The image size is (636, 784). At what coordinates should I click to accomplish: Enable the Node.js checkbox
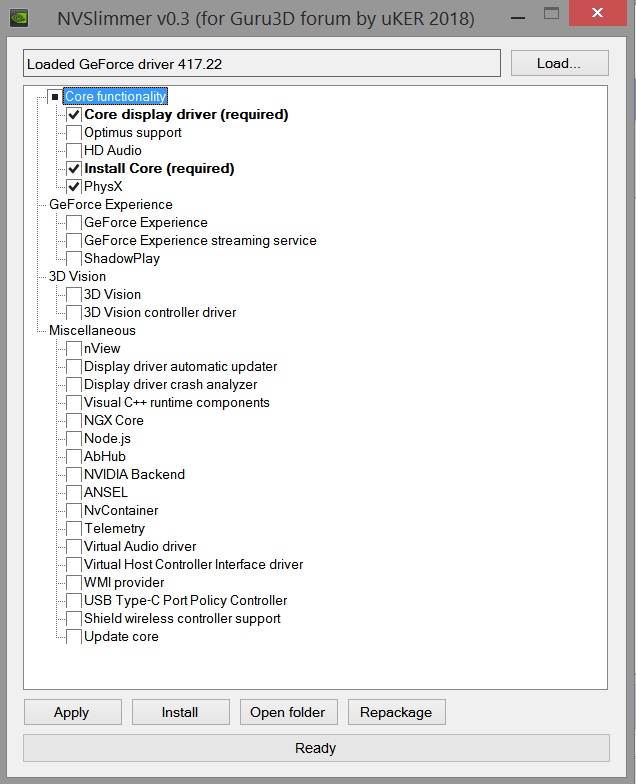[x=74, y=438]
